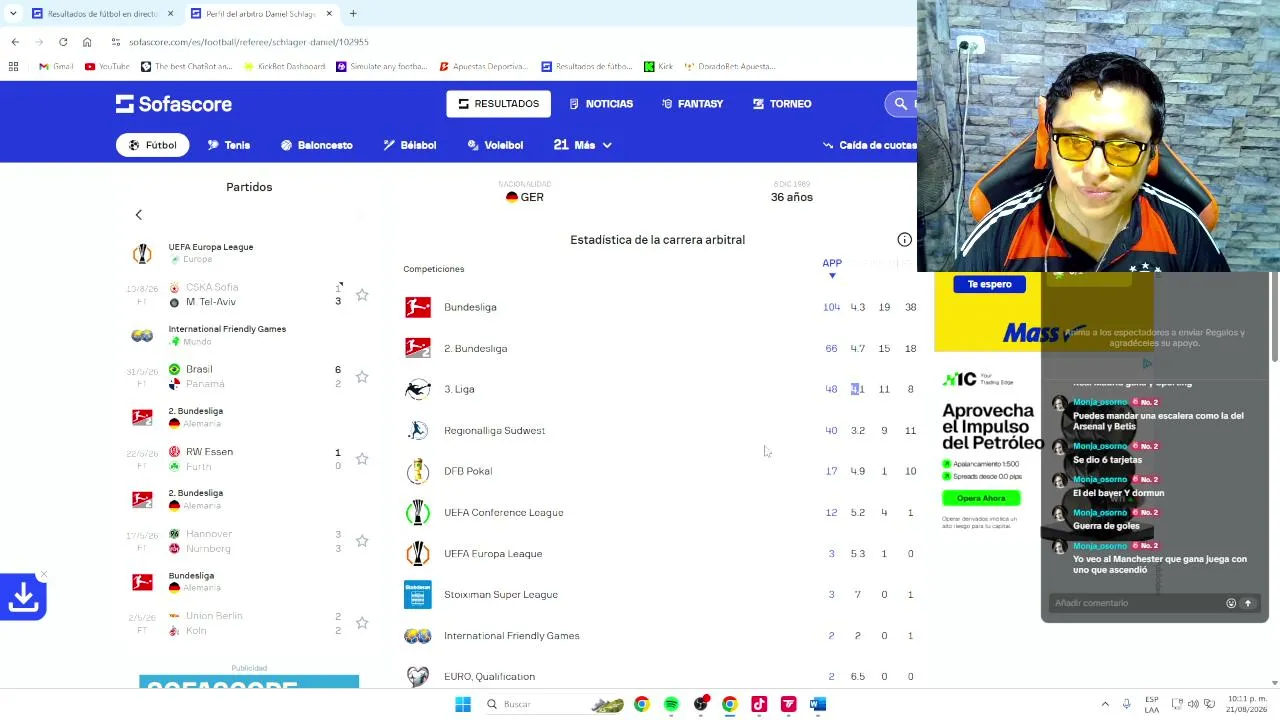Click the Regionalliga Sudwest logo
Viewport: 1280px width, 720px height.
[418, 430]
